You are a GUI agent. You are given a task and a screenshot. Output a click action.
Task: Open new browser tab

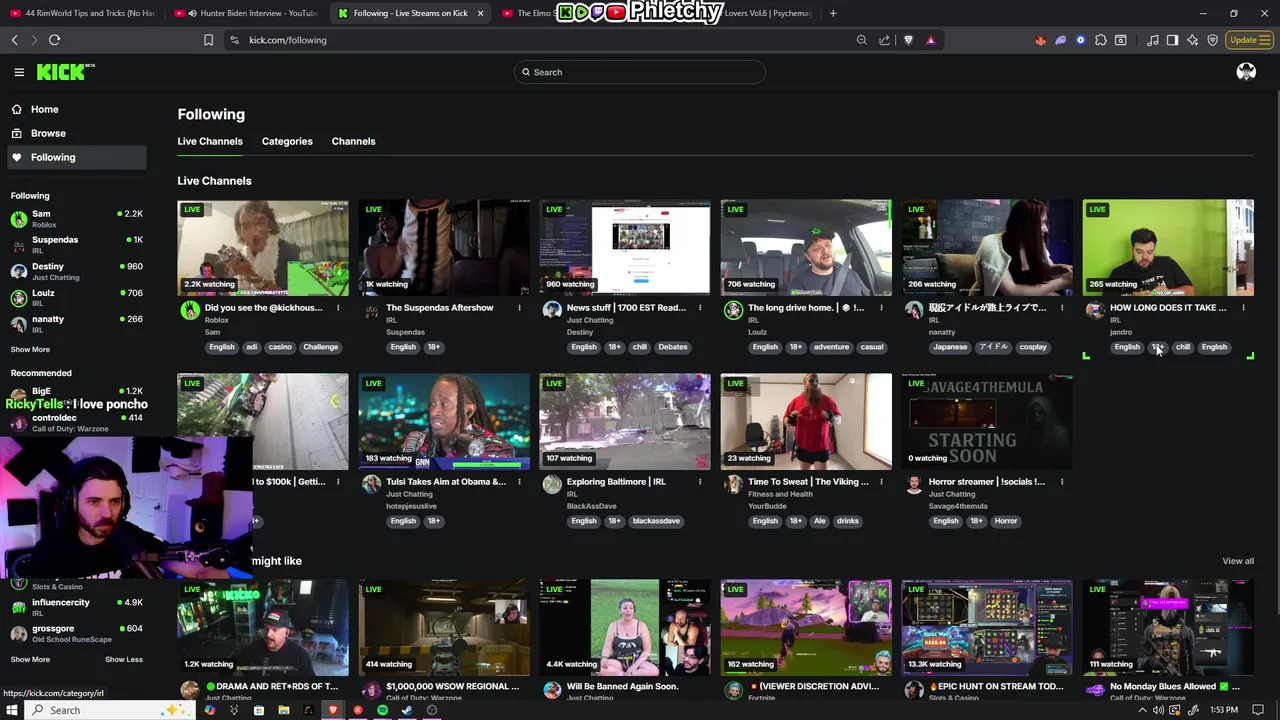click(x=833, y=13)
